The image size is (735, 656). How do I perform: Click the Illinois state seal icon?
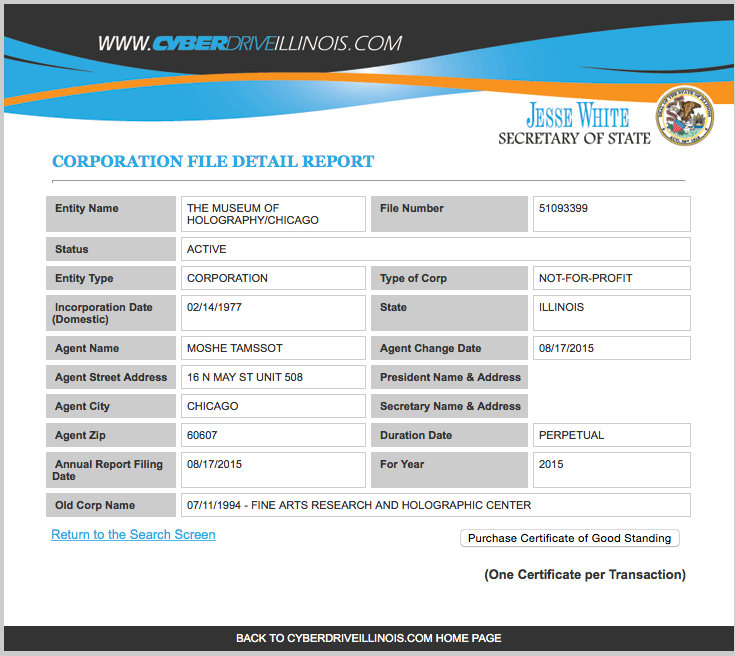[685, 118]
